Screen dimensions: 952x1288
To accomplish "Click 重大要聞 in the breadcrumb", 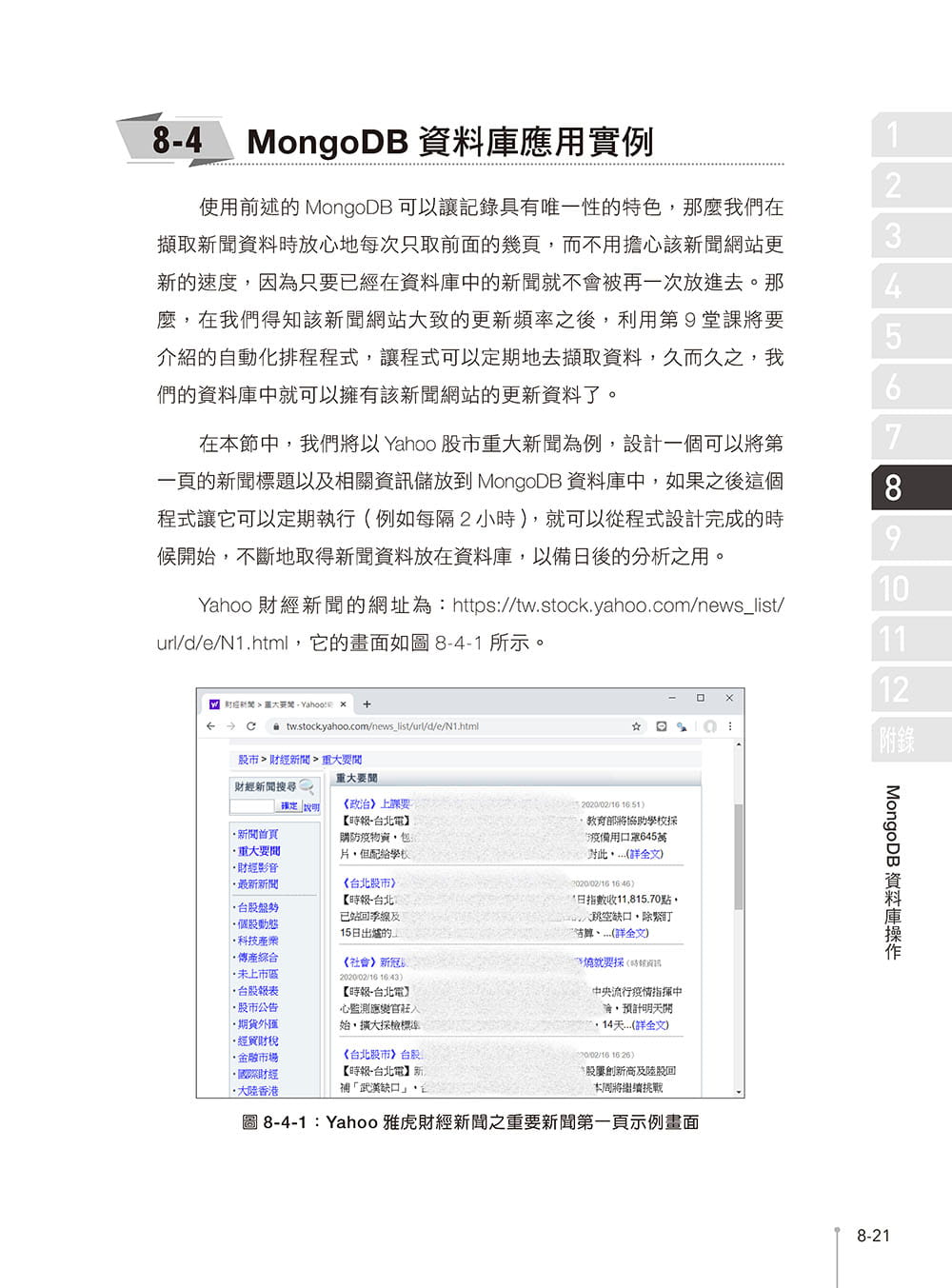I will point(342,760).
